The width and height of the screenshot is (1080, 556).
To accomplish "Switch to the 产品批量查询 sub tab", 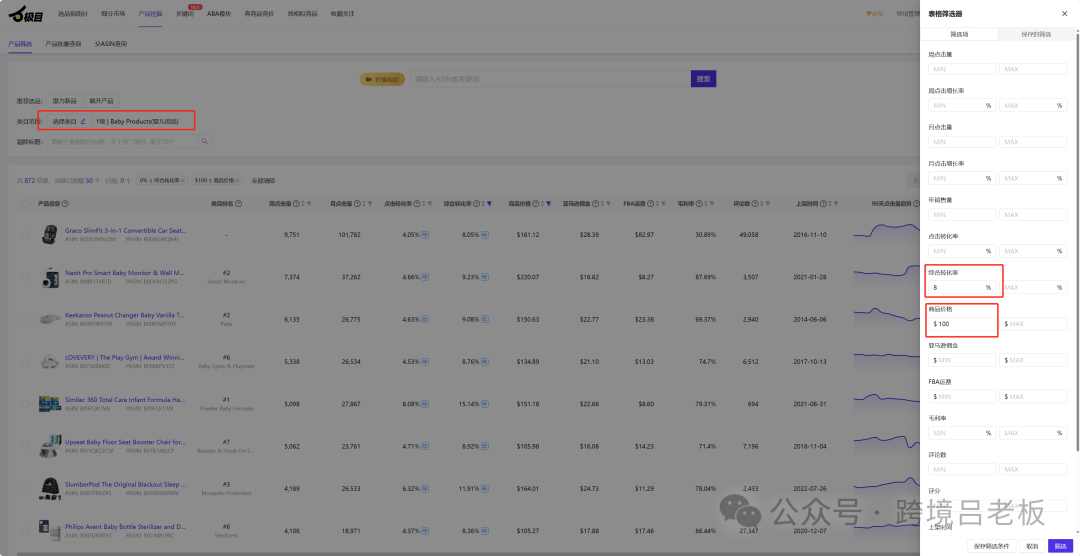I will [x=63, y=43].
